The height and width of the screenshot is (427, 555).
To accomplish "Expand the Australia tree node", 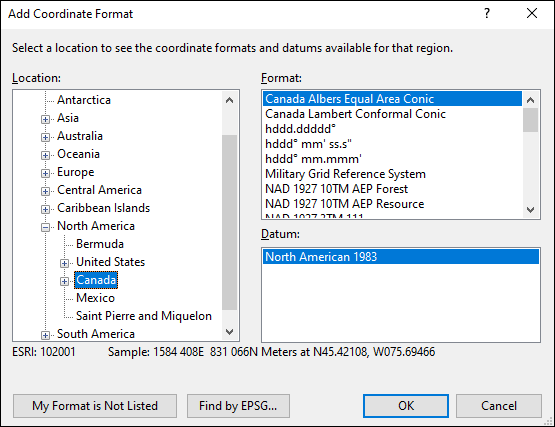I will coord(45,137).
